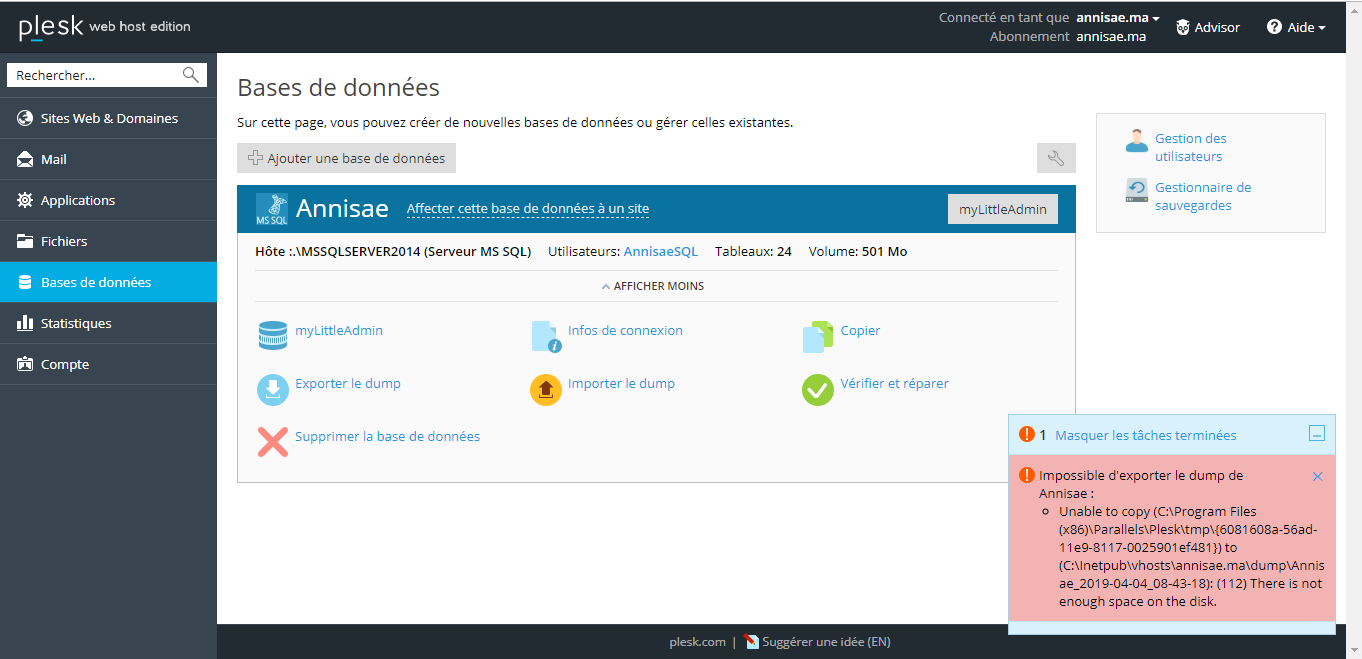The image size is (1362, 659).
Task: Click the folder Fichiers icon
Action: [25, 241]
